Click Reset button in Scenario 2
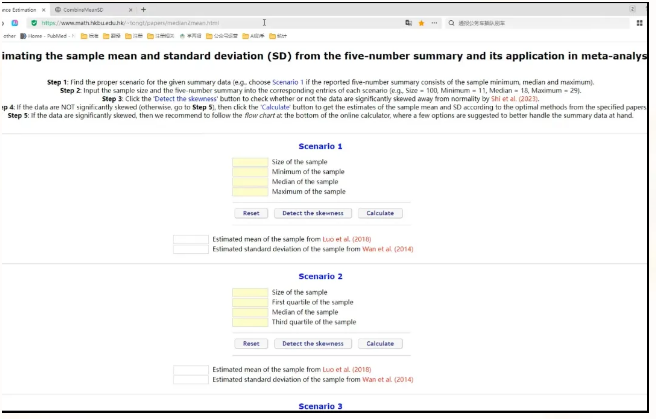The width and height of the screenshot is (656, 419). point(251,344)
